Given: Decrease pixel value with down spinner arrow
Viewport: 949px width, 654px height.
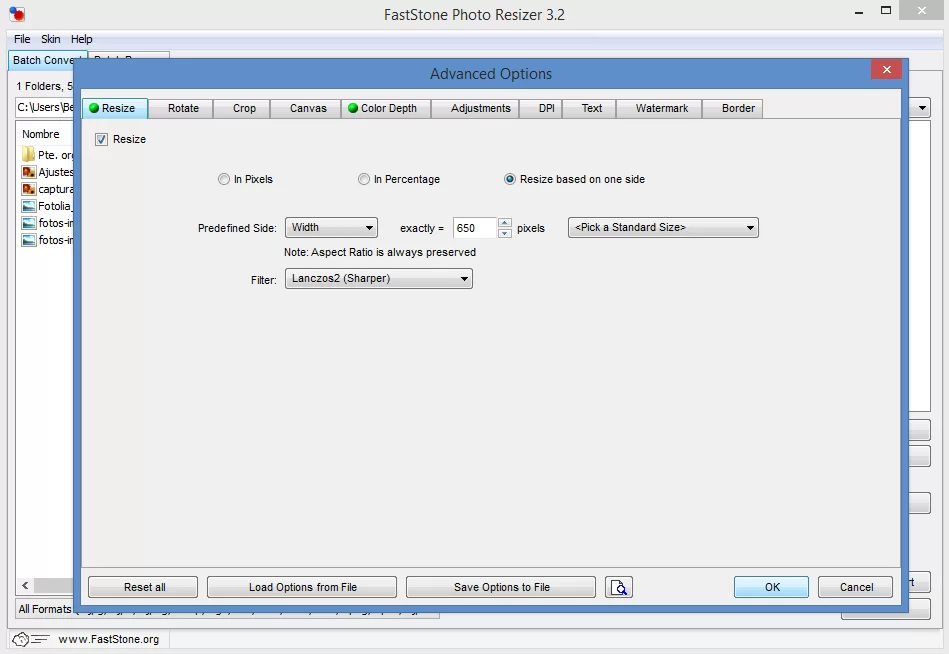Looking at the screenshot, I should coord(505,233).
